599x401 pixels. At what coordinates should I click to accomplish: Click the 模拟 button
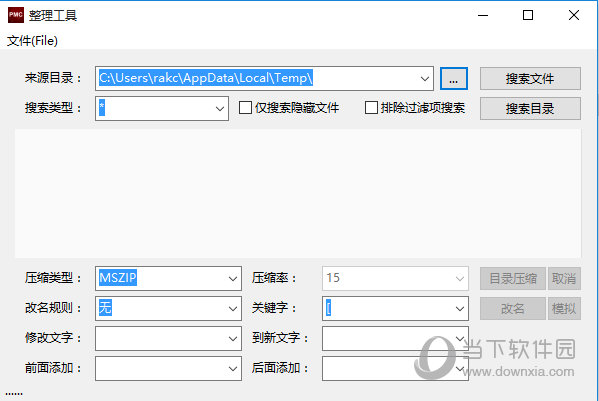point(564,308)
